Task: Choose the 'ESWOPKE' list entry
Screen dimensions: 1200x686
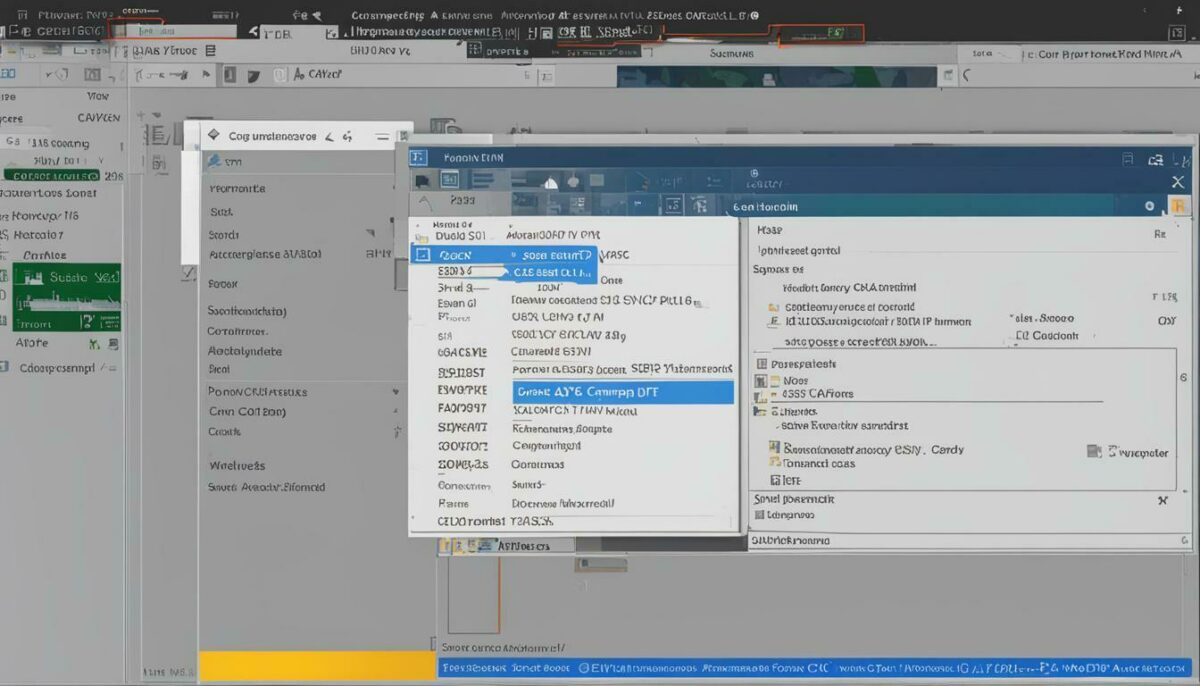Action: [x=462, y=390]
